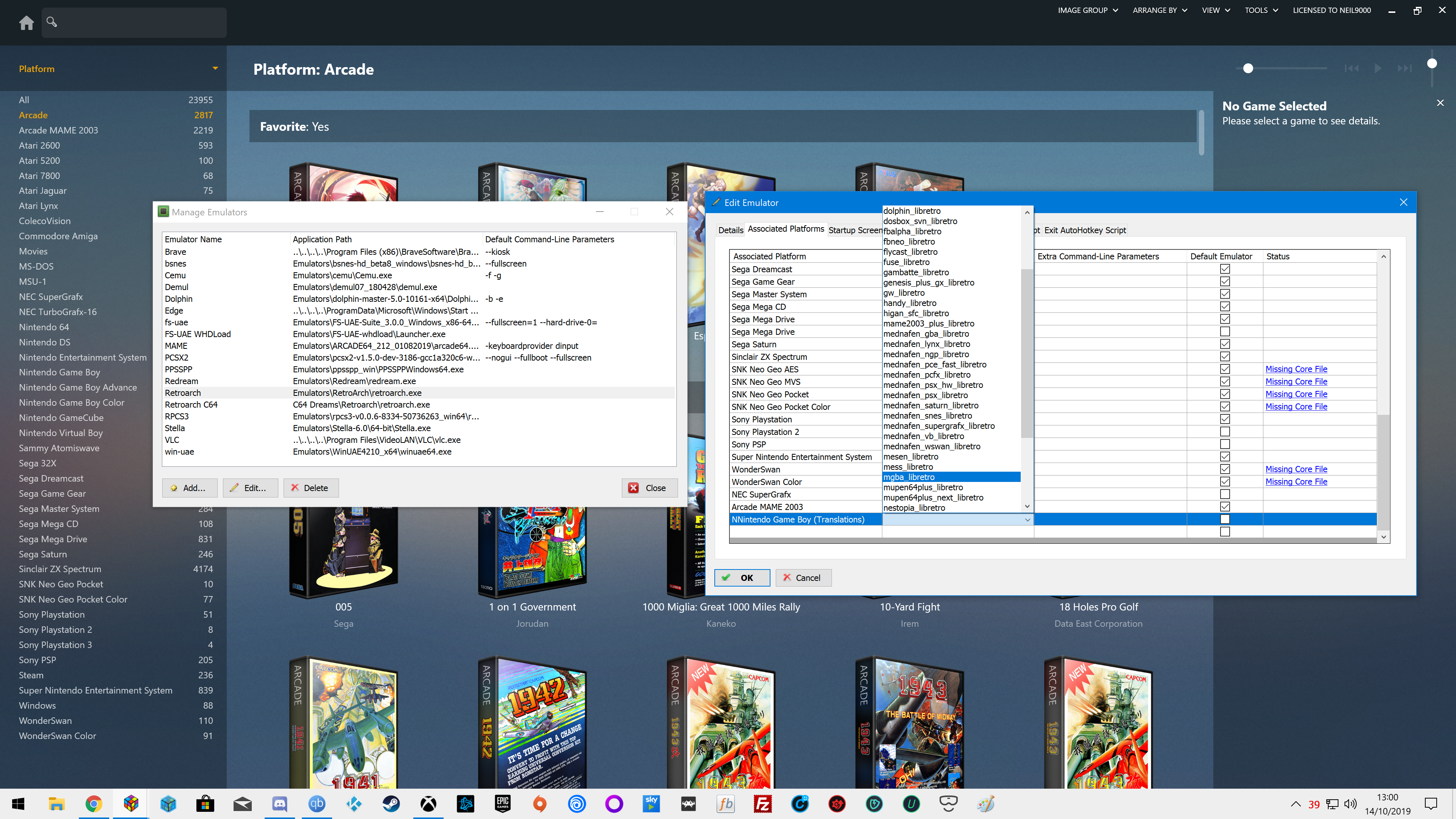Adjust the box image size slider

coord(1248,68)
